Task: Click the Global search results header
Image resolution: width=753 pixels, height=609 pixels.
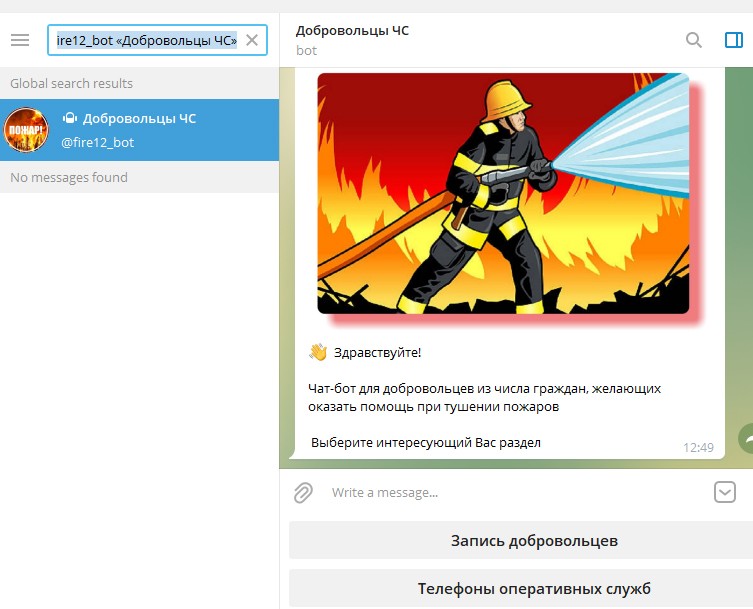Action: (71, 83)
